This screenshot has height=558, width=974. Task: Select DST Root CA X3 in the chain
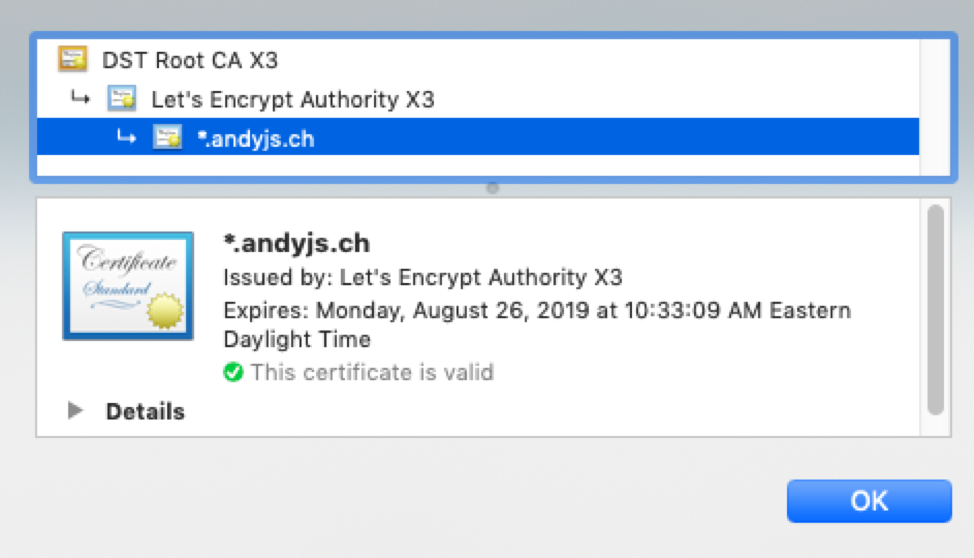(190, 60)
